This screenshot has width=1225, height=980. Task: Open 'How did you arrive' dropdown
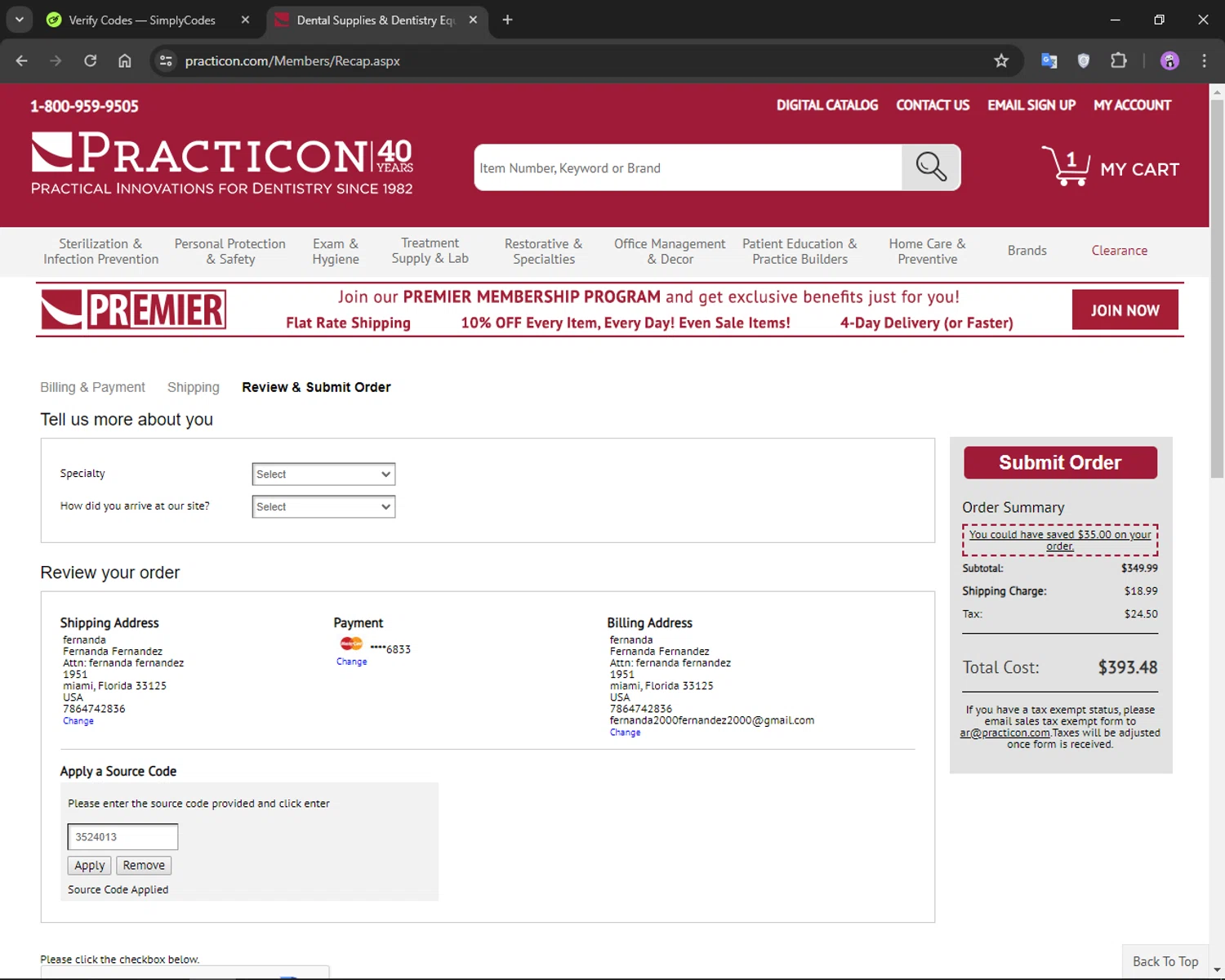pyautogui.click(x=323, y=506)
